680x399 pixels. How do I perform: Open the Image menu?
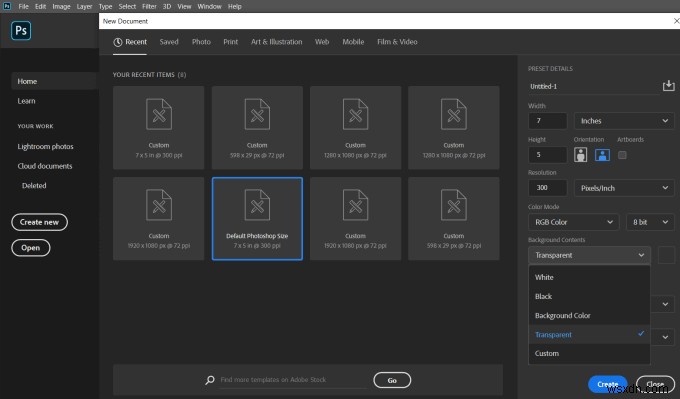[61, 7]
